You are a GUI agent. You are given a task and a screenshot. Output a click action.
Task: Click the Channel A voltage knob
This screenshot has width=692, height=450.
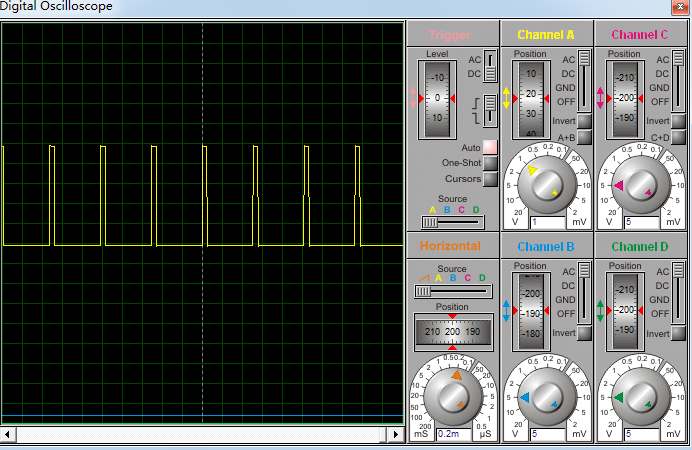(547, 184)
